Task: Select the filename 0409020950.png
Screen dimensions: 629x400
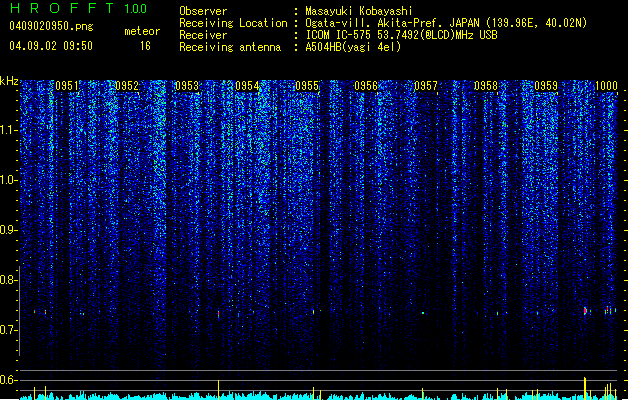Action: [x=51, y=26]
